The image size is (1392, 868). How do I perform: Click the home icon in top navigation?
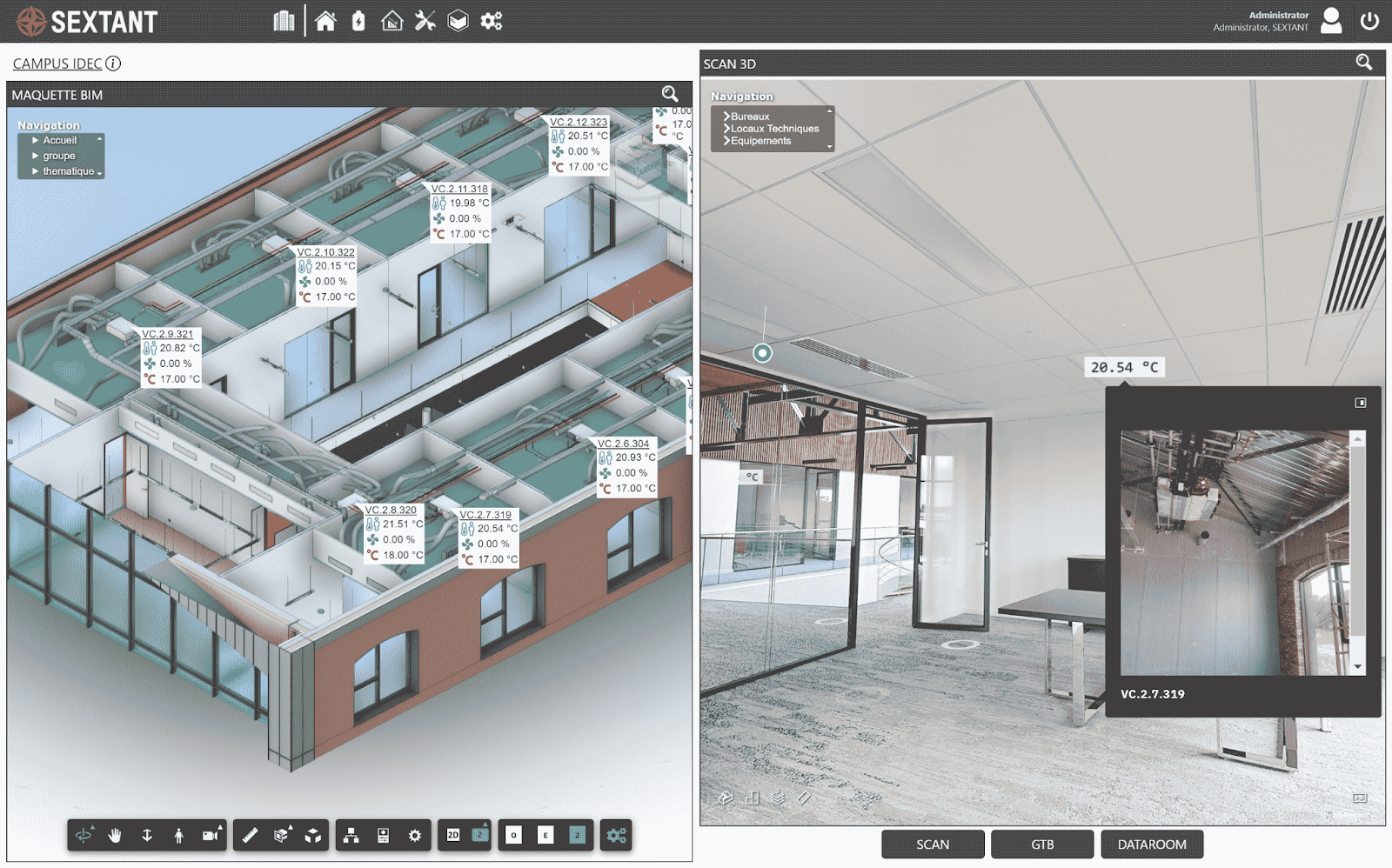pyautogui.click(x=325, y=21)
